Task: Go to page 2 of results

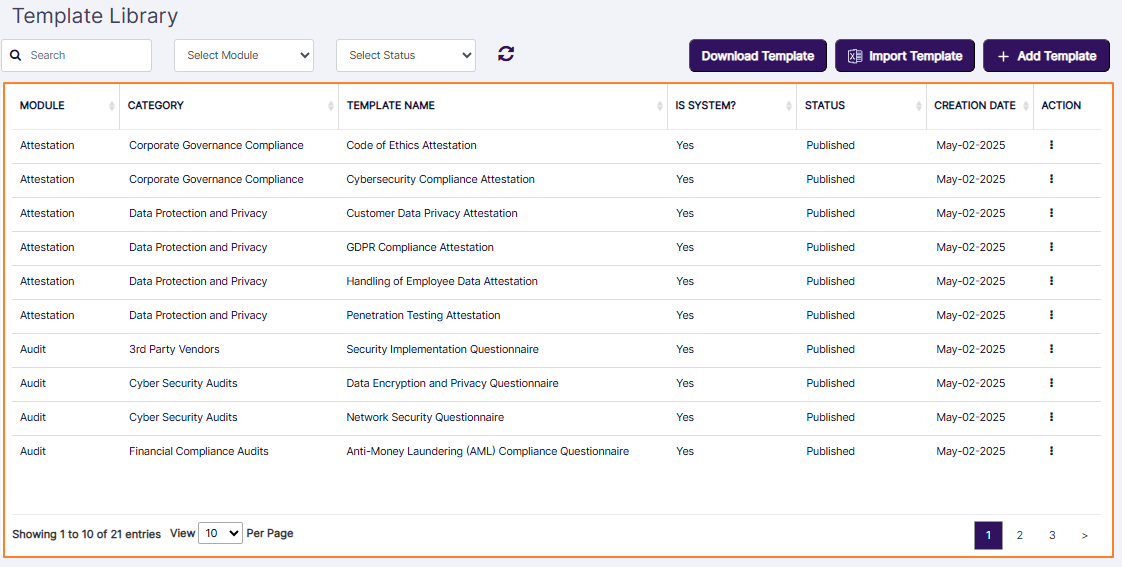Action: (1020, 536)
